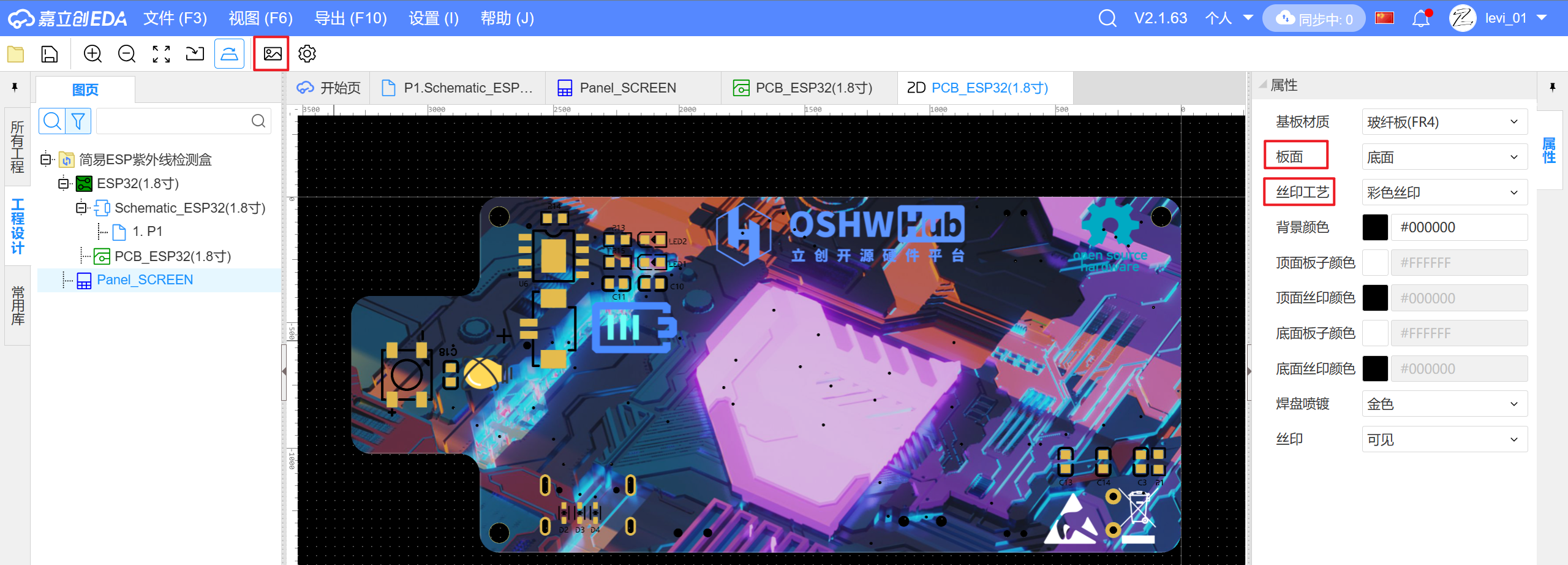Image resolution: width=1568 pixels, height=565 pixels.
Task: Collapse Schematic_ESP32(1.8寸) node
Action: point(81,208)
